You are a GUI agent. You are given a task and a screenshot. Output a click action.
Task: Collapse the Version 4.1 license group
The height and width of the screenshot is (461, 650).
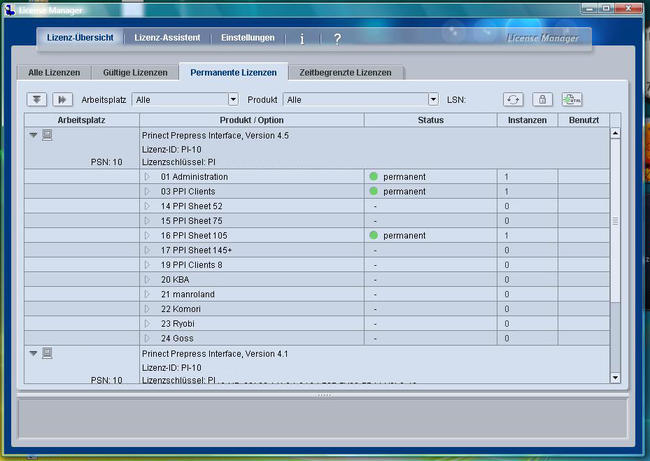pyautogui.click(x=33, y=353)
